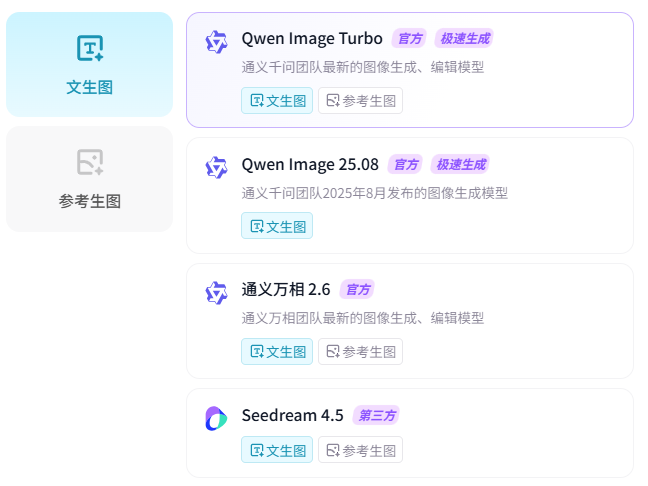The height and width of the screenshot is (486, 648).
Task: Click description 通义千问团队最新的图像生成、编辑模型
Action: [x=363, y=67]
